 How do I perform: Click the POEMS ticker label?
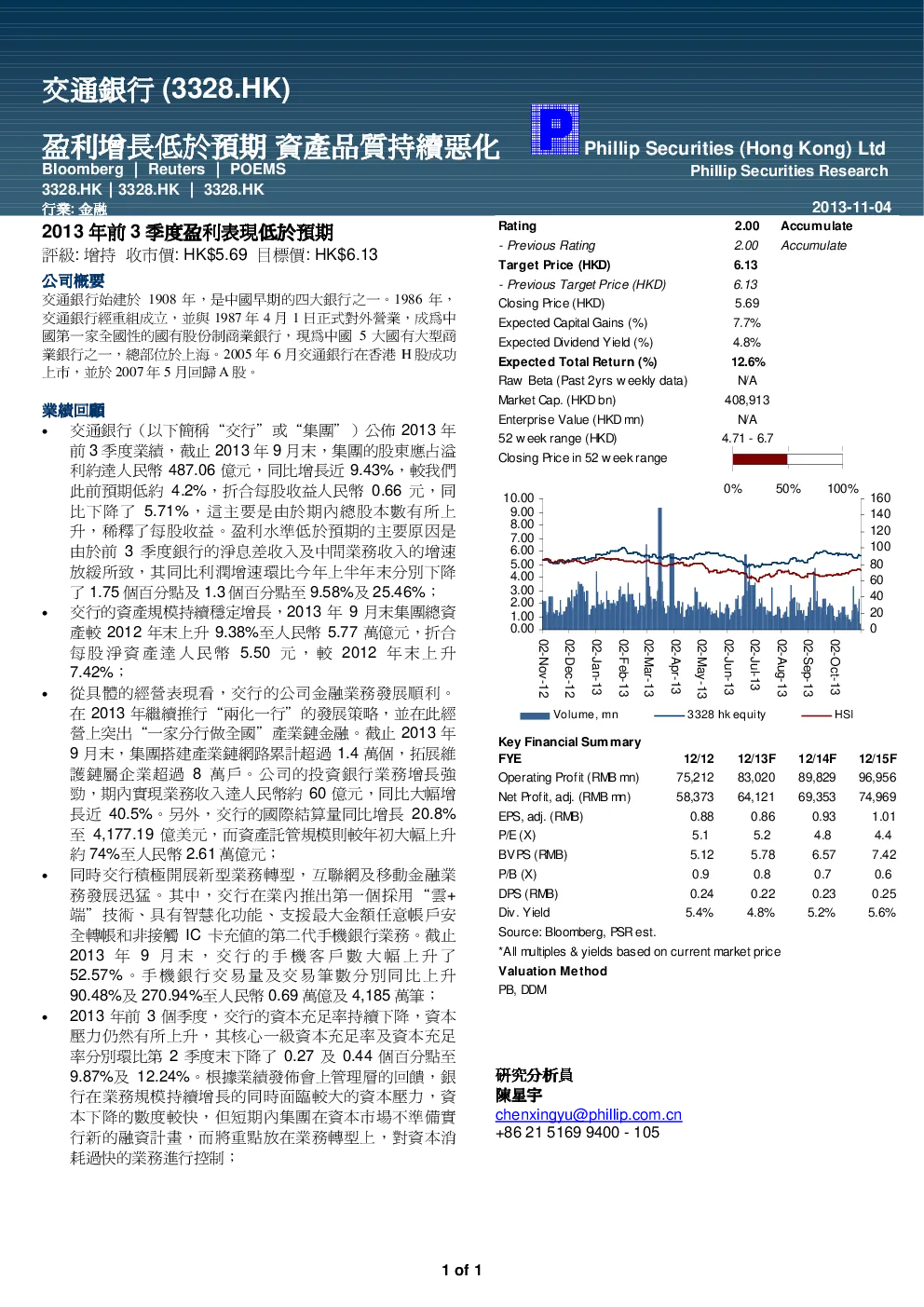pos(258,169)
